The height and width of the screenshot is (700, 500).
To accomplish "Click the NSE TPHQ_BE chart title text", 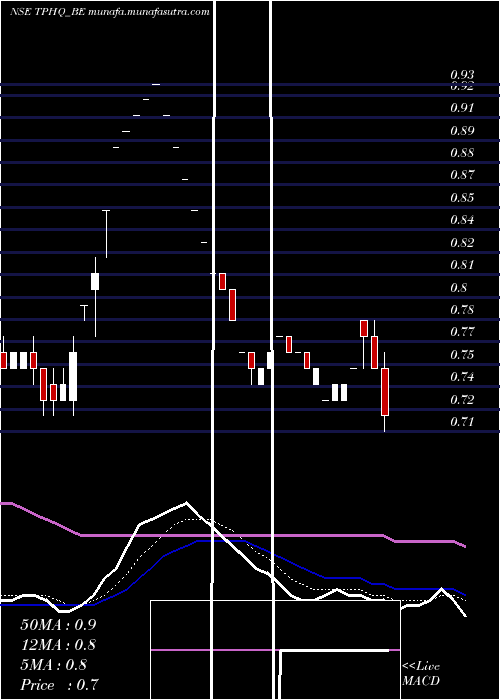I will (x=110, y=12).
